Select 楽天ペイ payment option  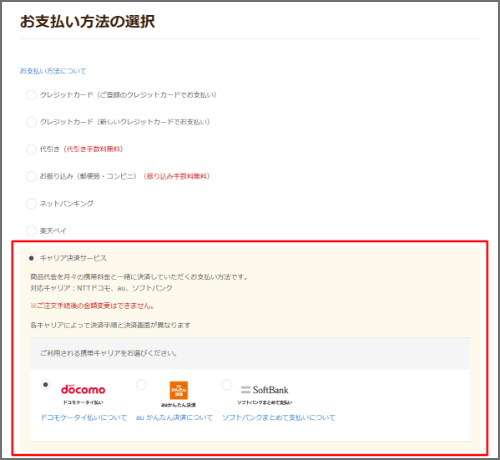(31, 230)
